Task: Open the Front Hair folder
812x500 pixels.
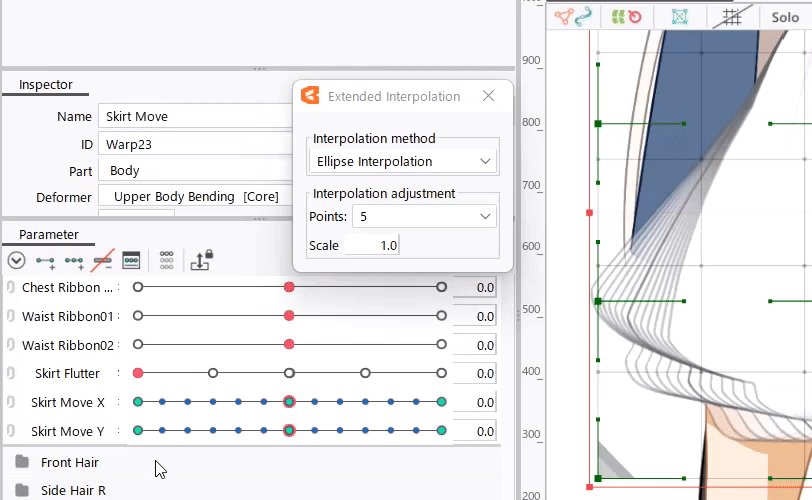Action: 22,462
